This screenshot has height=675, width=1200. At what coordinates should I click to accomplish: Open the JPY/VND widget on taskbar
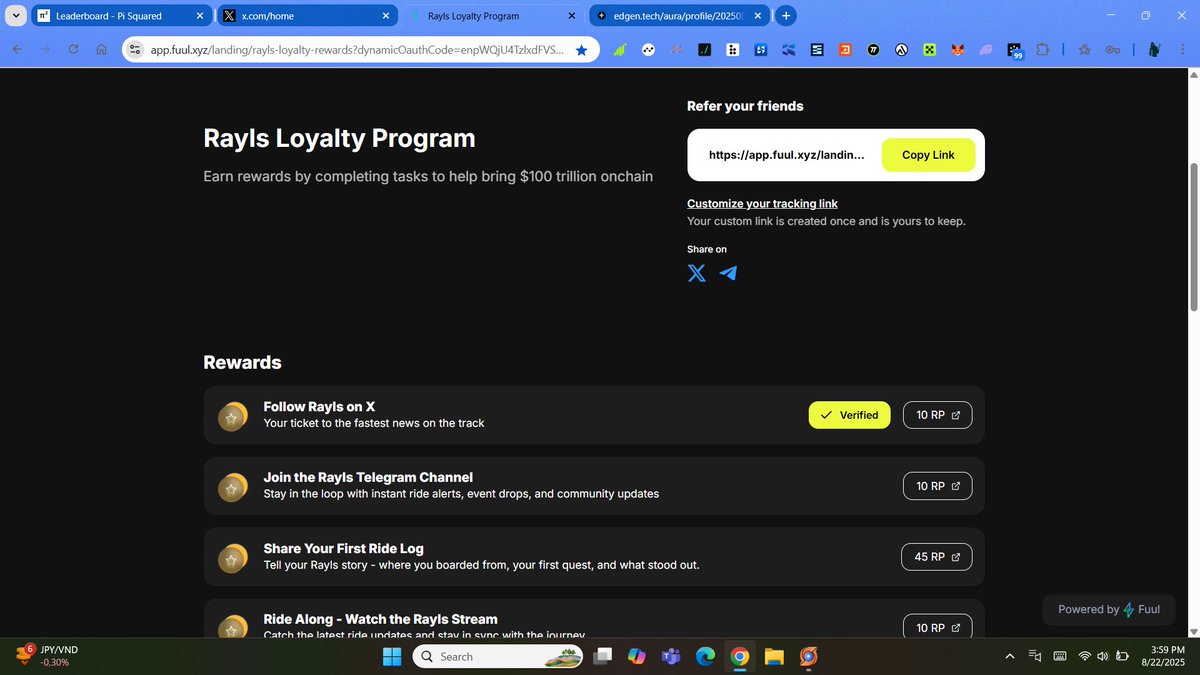pyautogui.click(x=47, y=656)
